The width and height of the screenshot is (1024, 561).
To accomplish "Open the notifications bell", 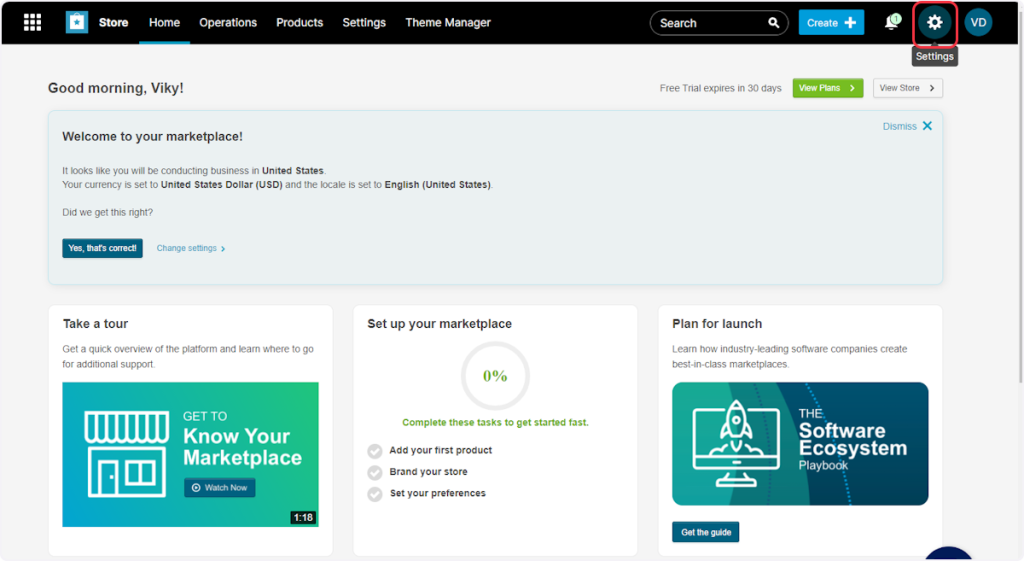I will (x=892, y=22).
